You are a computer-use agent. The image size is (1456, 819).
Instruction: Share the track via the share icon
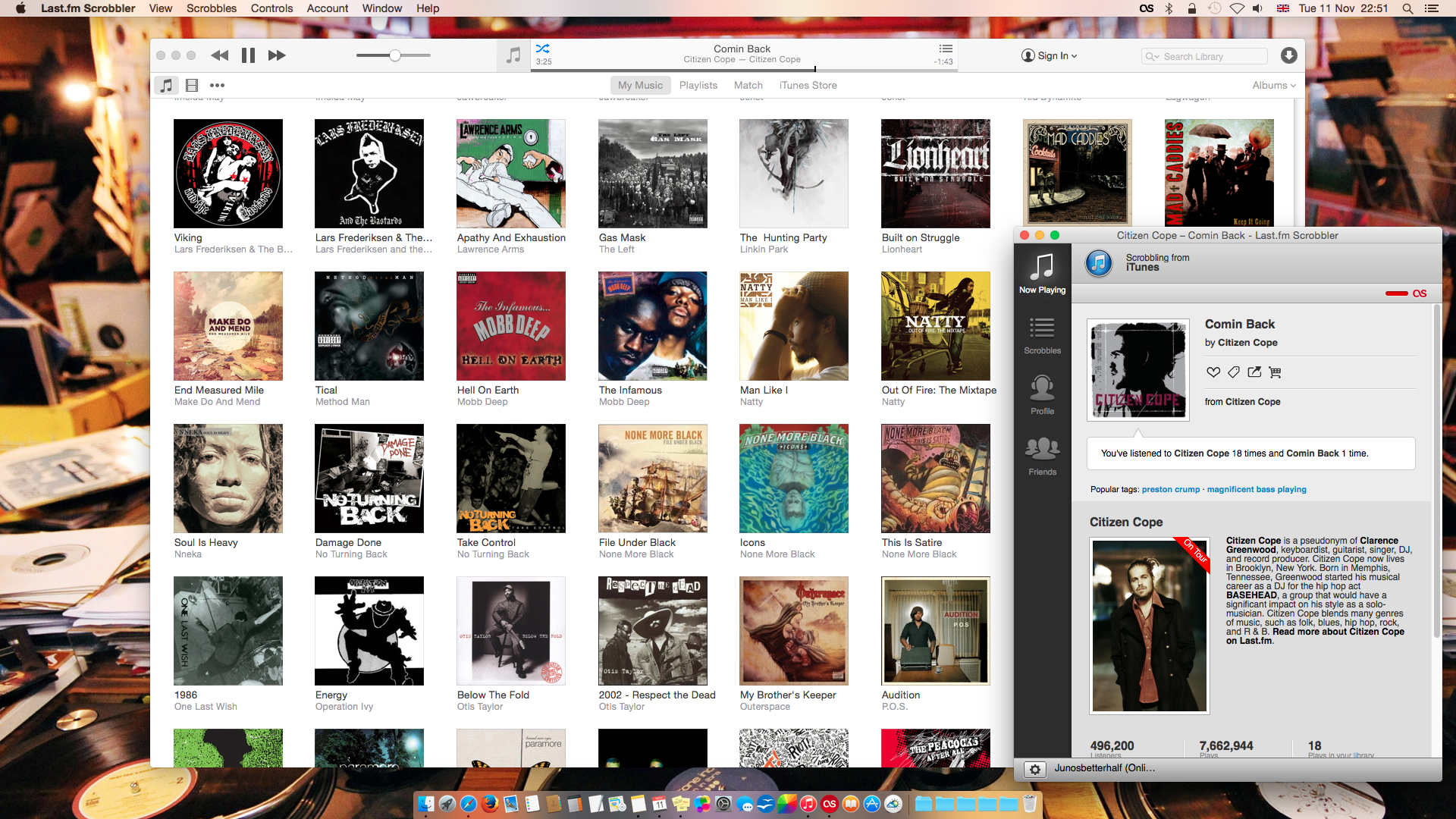click(1254, 372)
